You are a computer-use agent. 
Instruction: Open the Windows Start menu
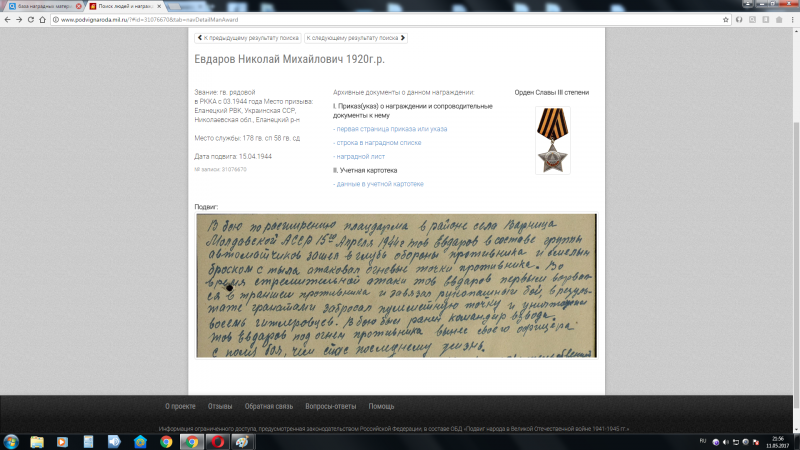point(11,442)
